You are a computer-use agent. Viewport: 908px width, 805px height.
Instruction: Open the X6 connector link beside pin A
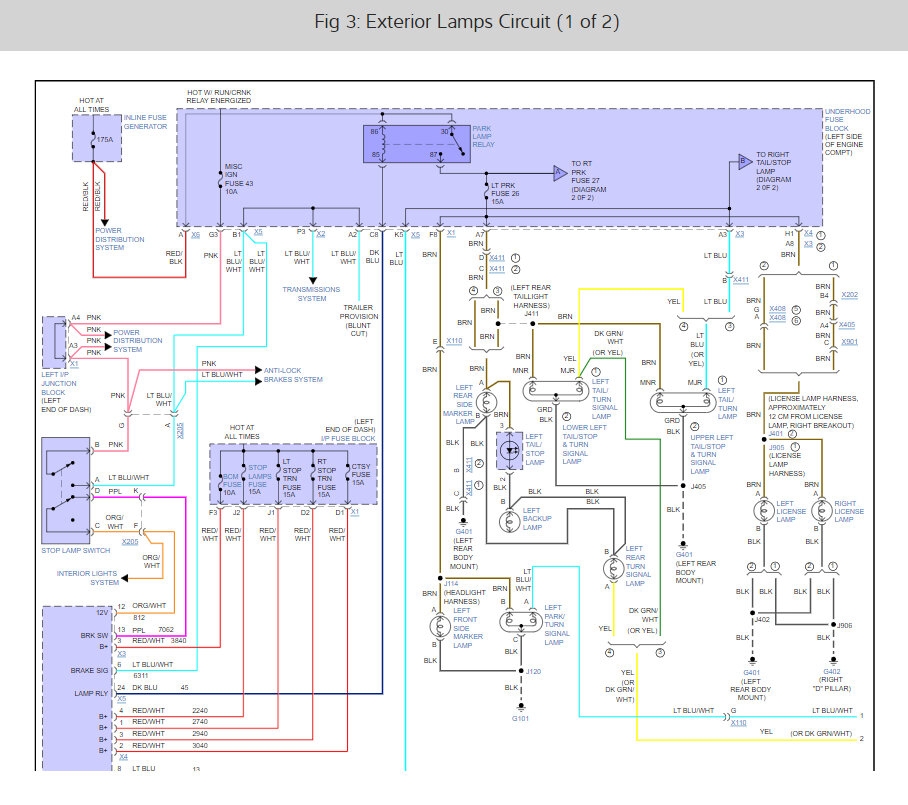(x=196, y=235)
